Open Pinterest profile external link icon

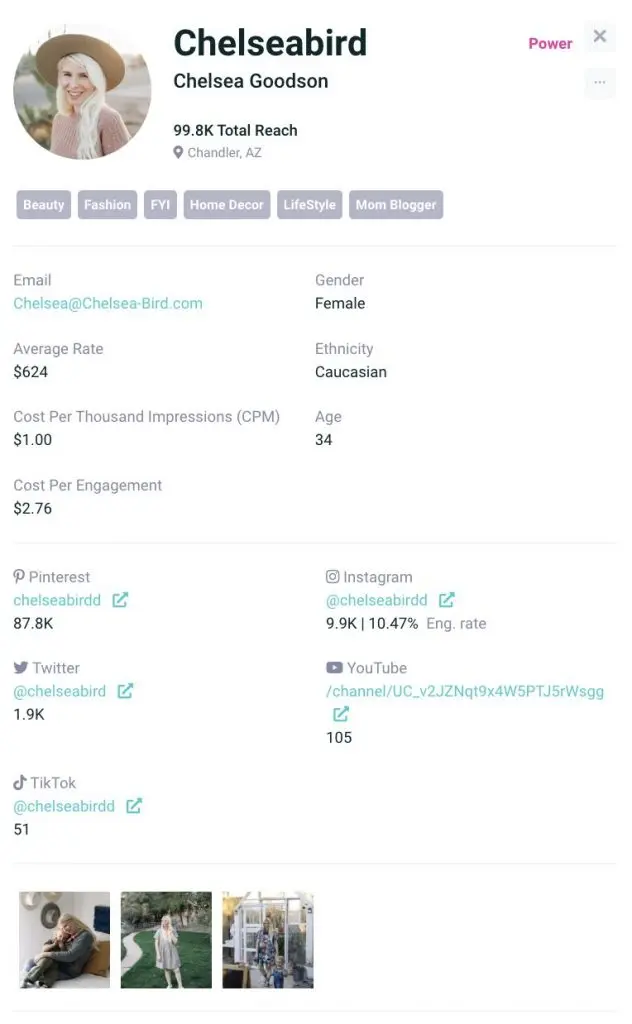coord(120,601)
